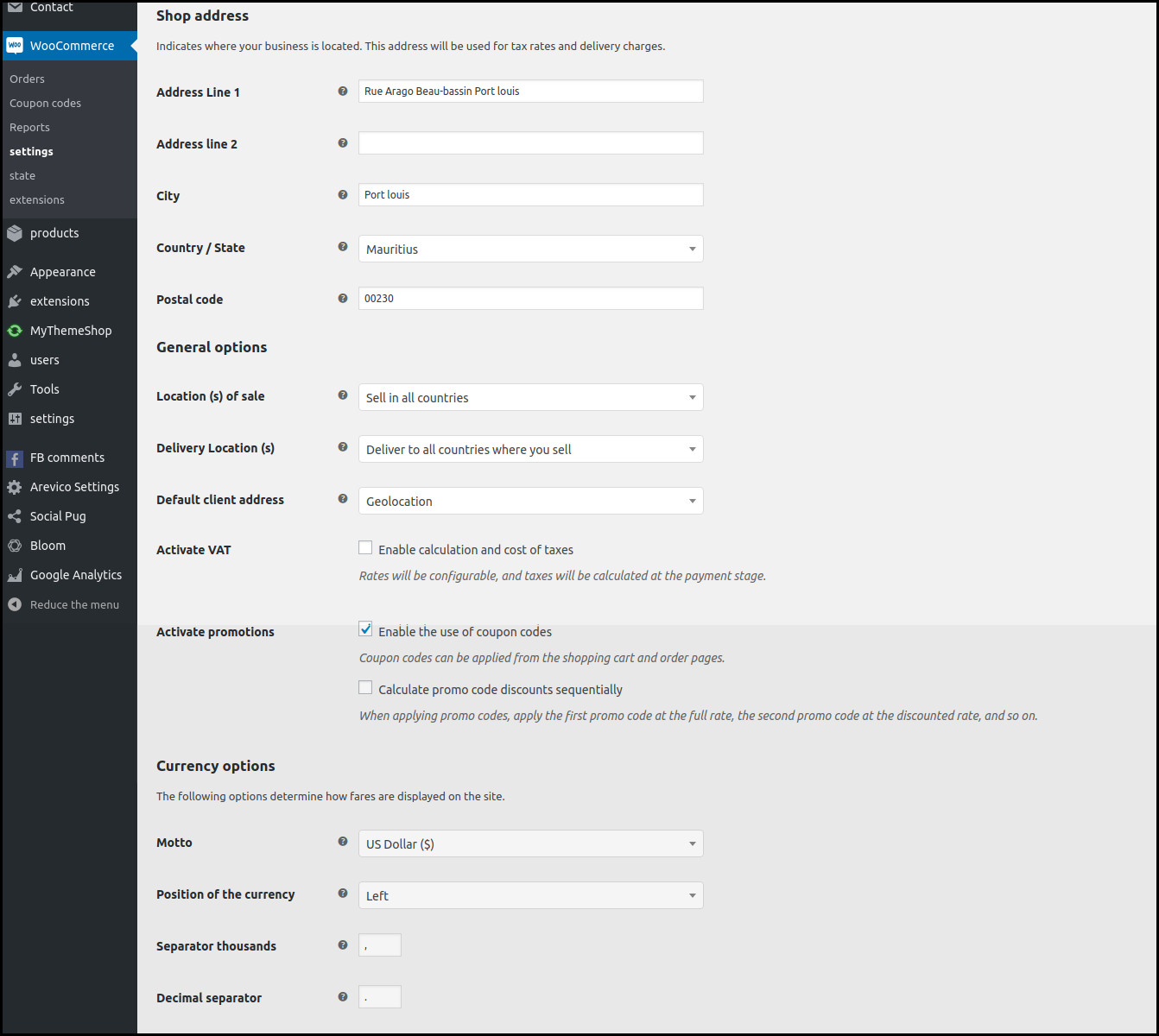Click the Postal code field with 00230

[x=531, y=298]
